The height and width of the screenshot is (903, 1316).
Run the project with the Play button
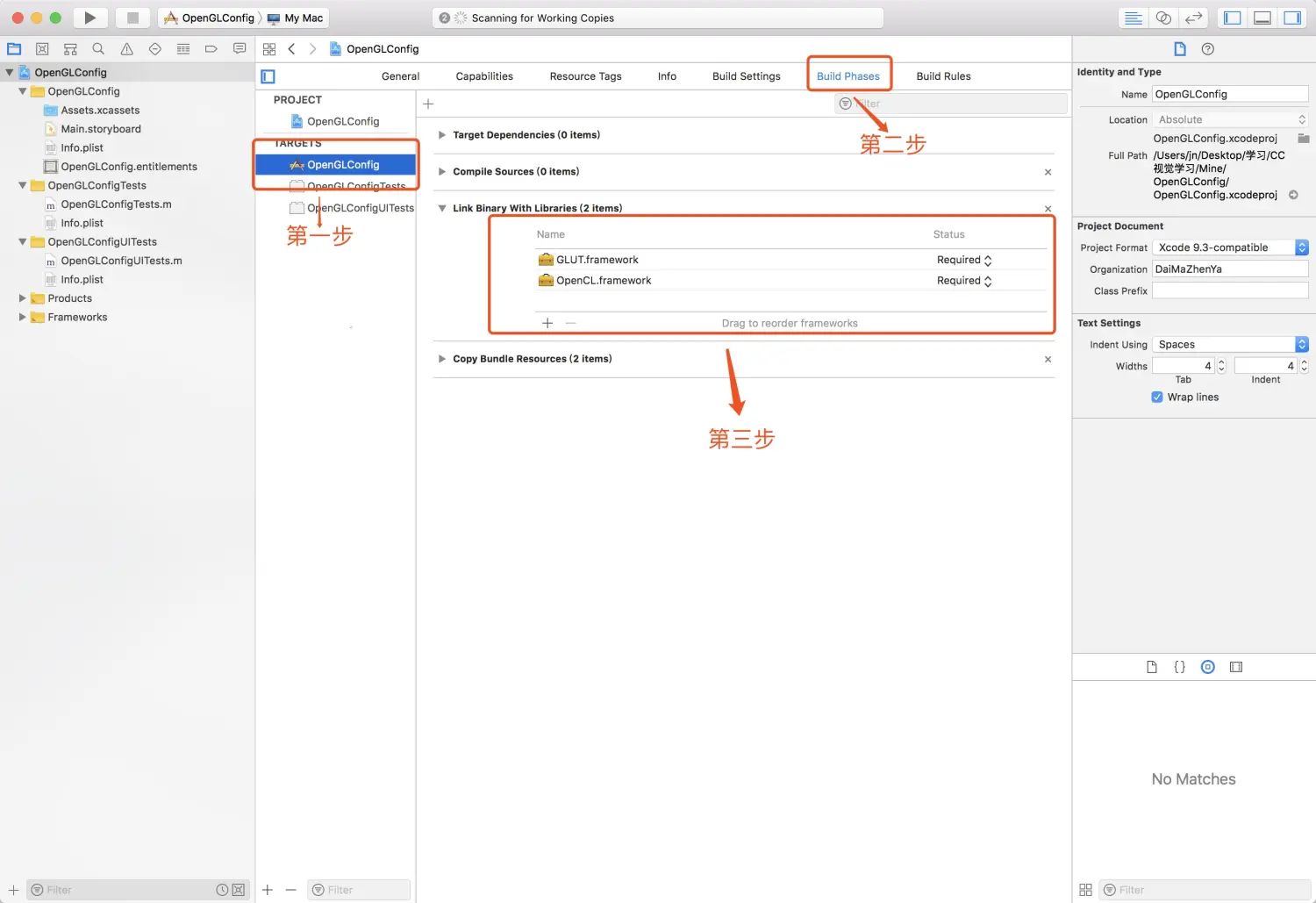point(89,18)
